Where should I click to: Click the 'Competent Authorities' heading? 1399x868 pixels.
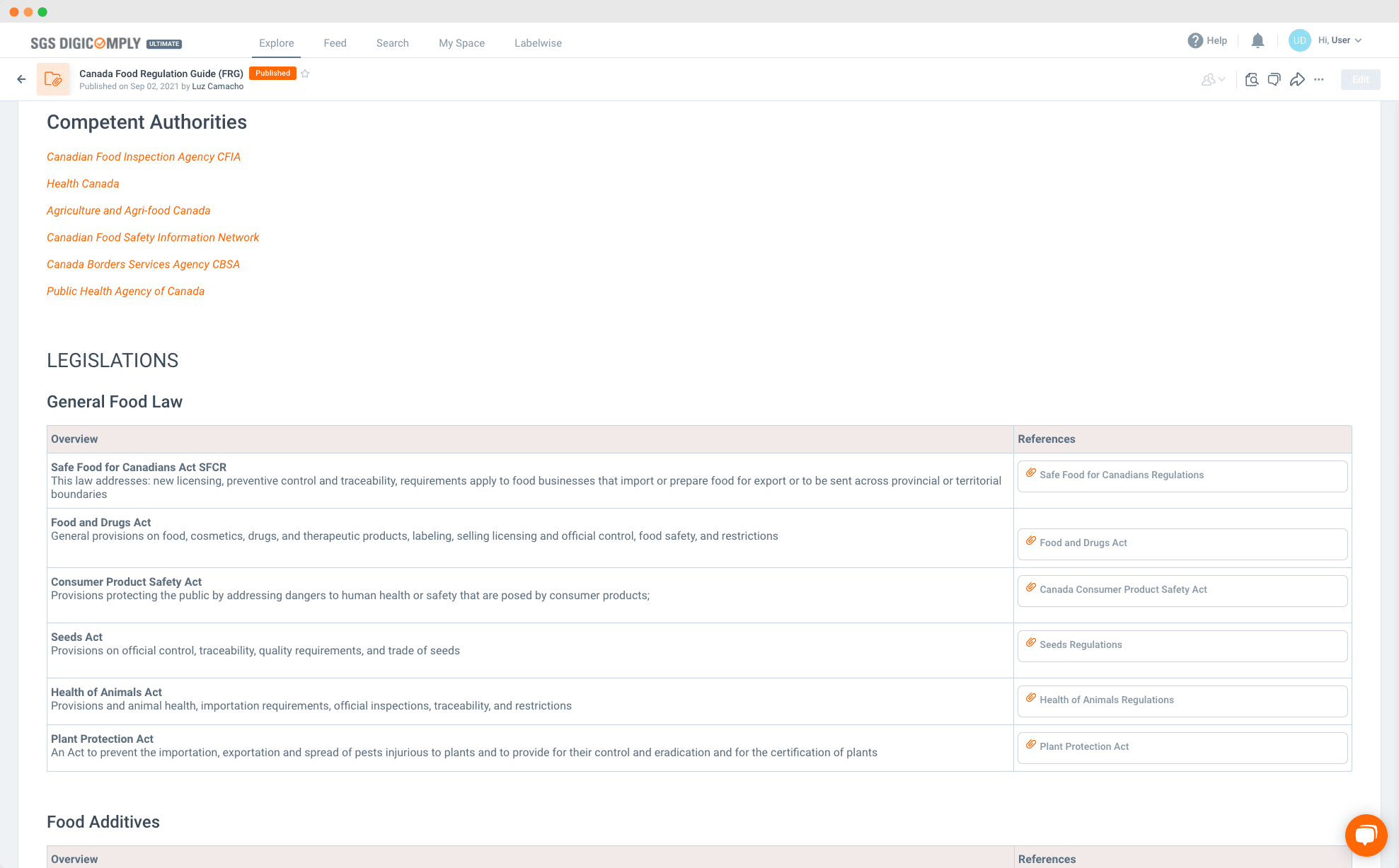point(146,122)
